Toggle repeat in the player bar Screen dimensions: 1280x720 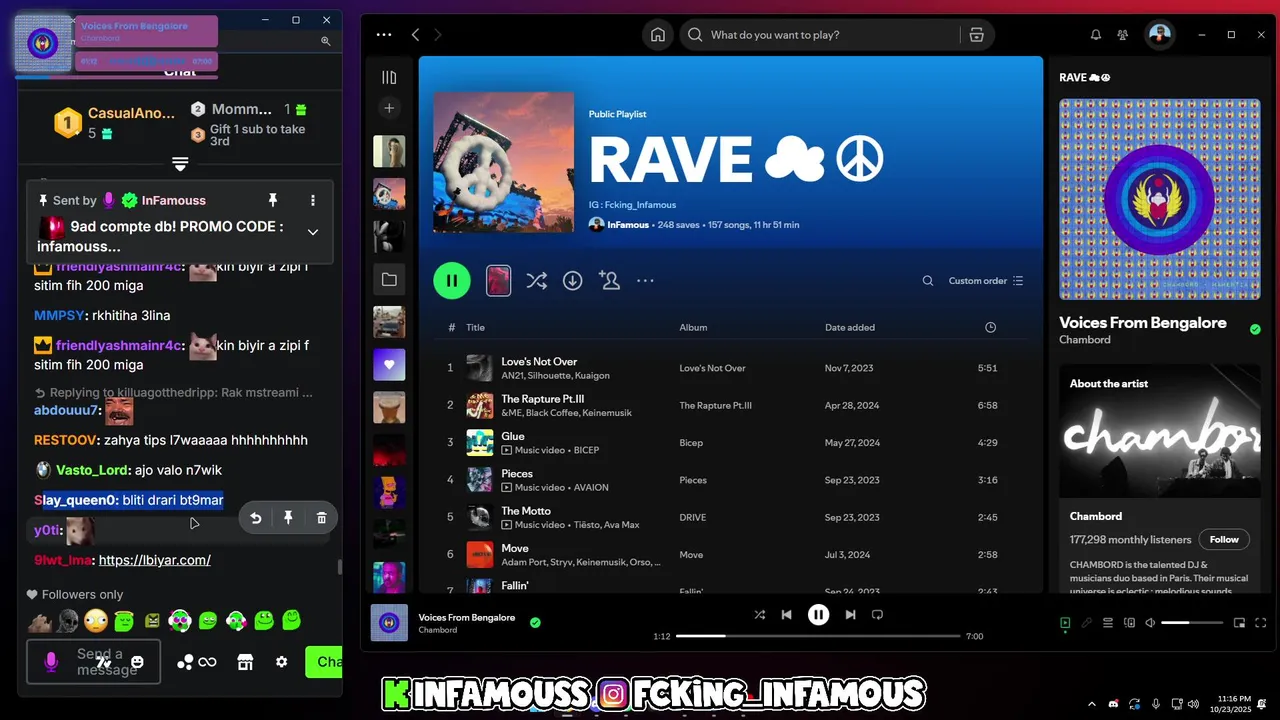877,615
